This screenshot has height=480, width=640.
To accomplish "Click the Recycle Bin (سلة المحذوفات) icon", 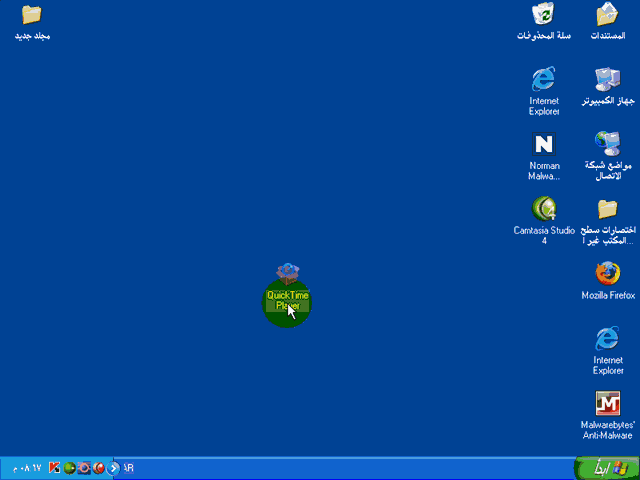I will tap(544, 15).
